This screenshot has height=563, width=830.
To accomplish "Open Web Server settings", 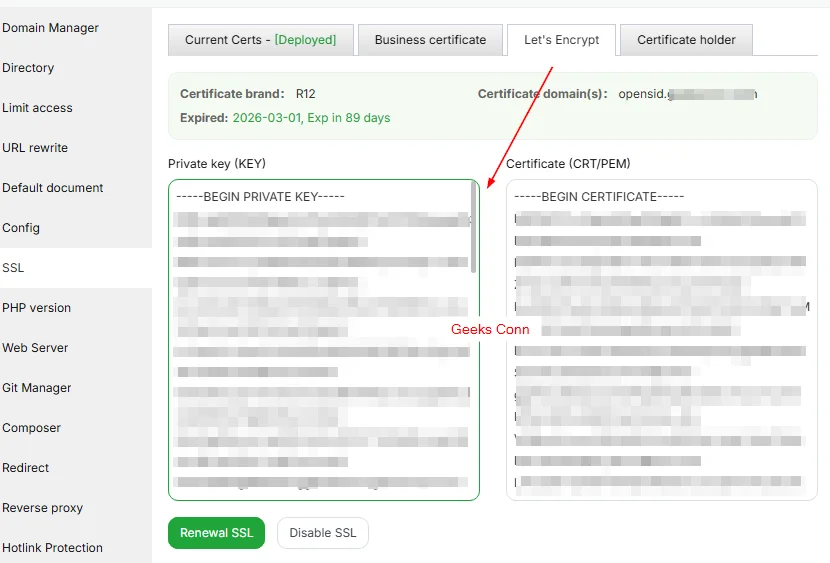I will tap(35, 348).
